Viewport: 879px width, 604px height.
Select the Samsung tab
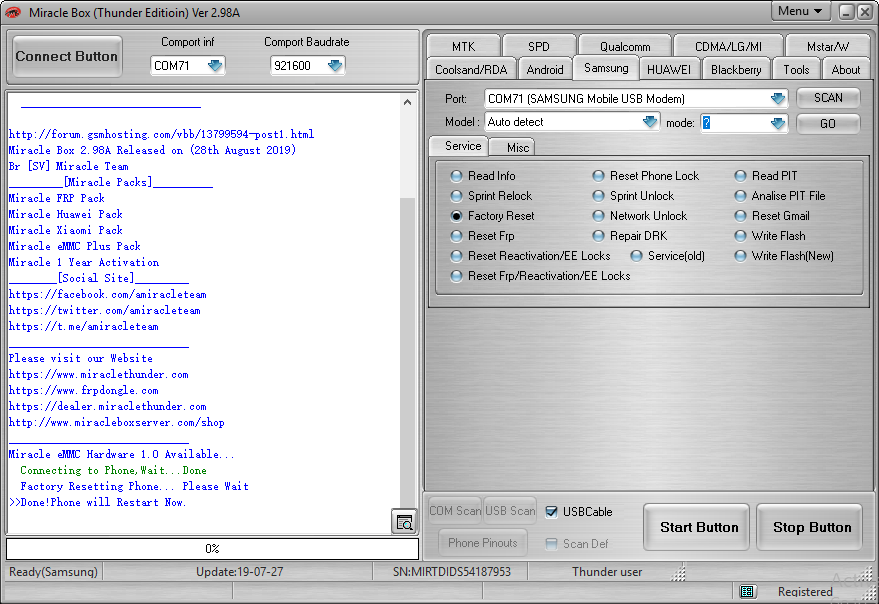606,68
